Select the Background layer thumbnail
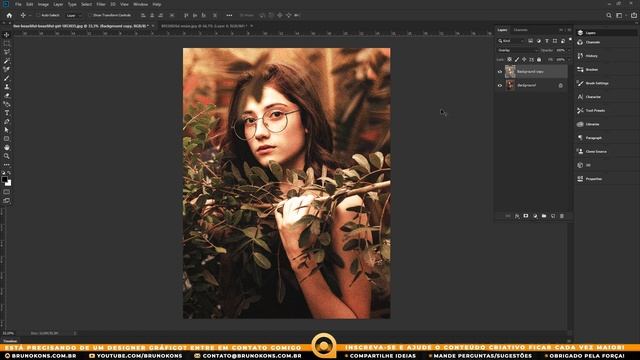The height and width of the screenshot is (360, 640). [510, 85]
